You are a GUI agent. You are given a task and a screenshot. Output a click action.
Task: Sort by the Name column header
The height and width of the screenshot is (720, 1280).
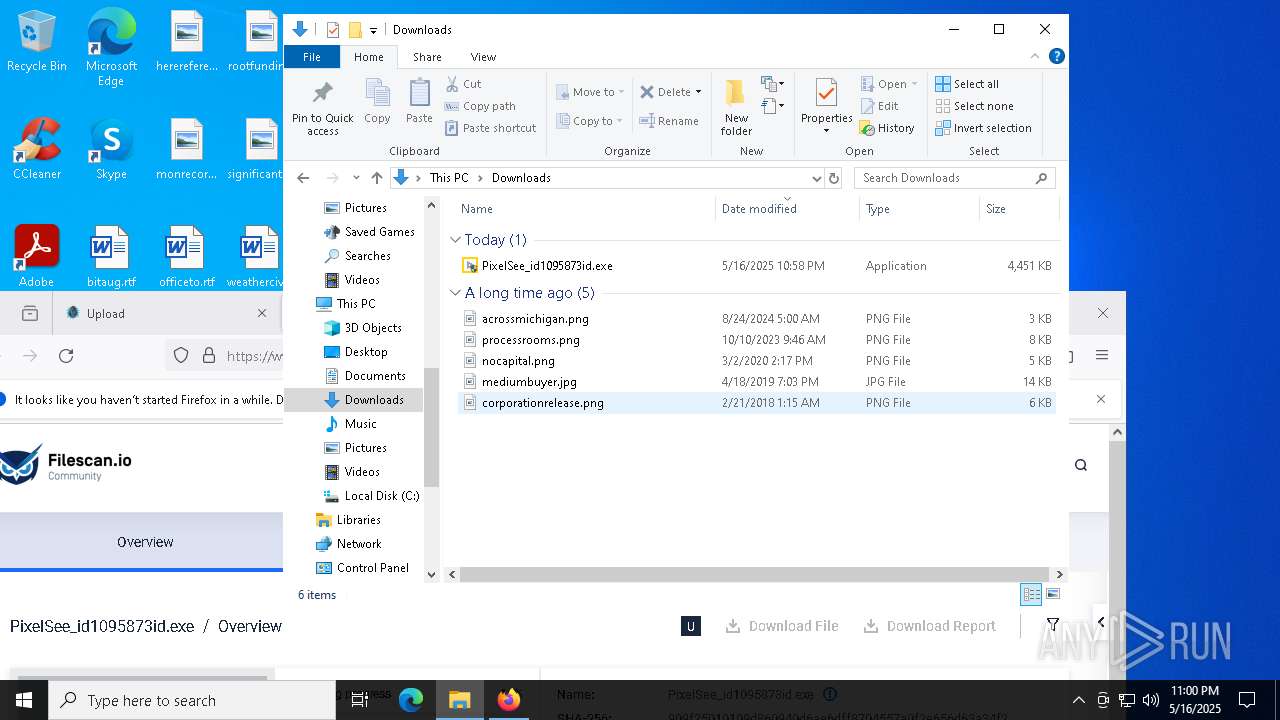click(586, 209)
